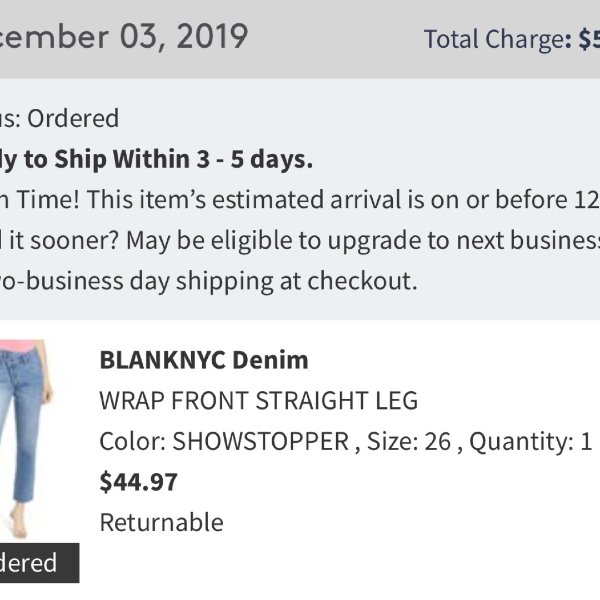Viewport: 600px width, 600px height.
Task: Click the estimated arrival message line
Action: point(300,200)
